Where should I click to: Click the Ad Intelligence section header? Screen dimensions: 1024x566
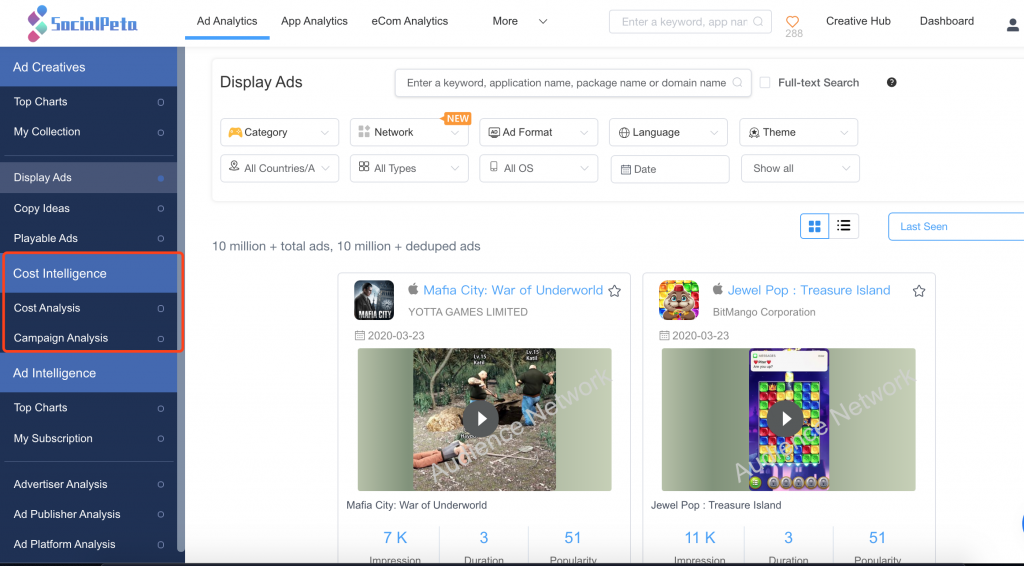(88, 373)
